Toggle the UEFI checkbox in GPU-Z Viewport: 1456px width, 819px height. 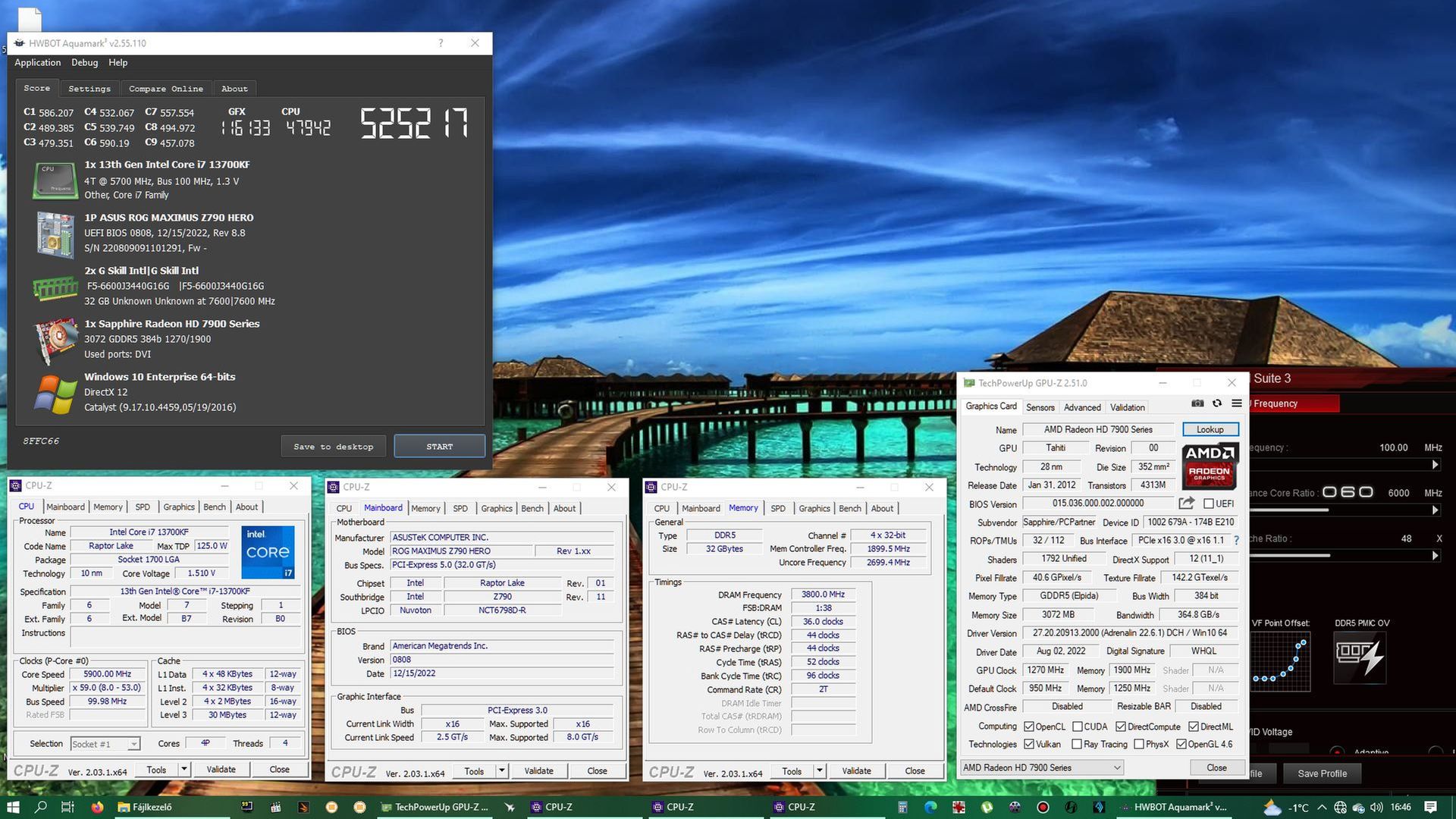[1208, 504]
